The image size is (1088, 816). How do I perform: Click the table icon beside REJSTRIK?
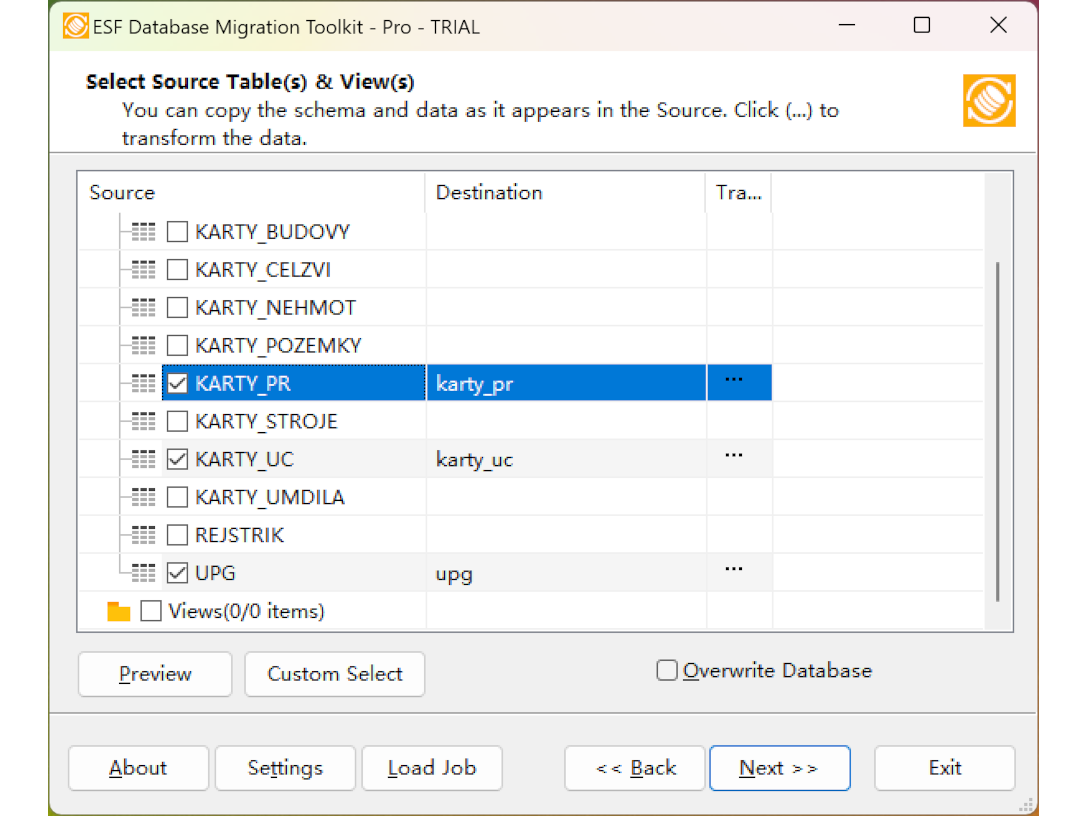(x=141, y=534)
